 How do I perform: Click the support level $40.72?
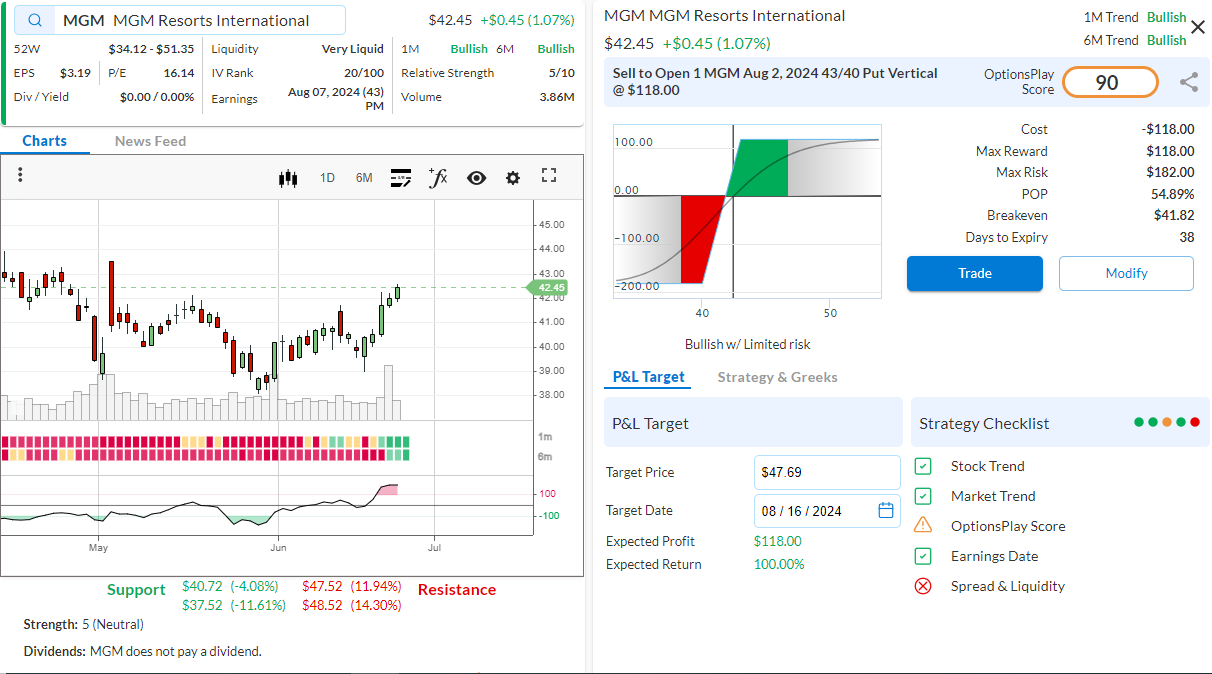[204, 586]
